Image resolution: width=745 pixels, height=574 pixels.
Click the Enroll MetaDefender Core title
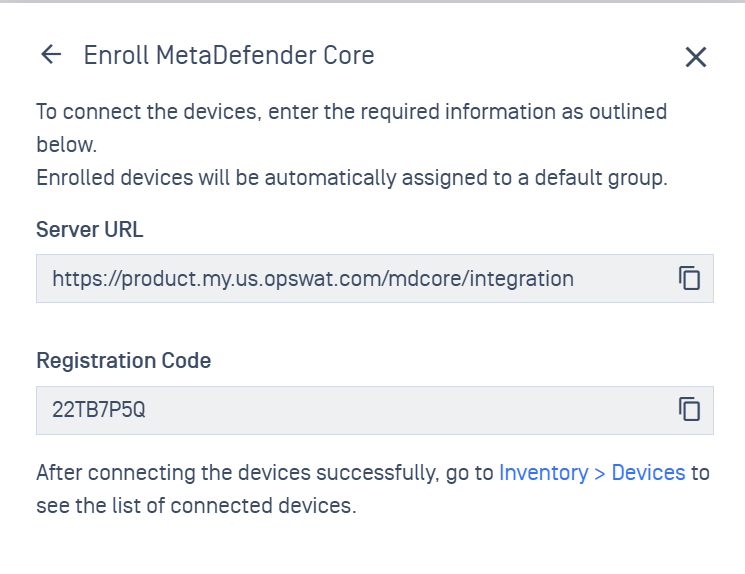coord(229,55)
